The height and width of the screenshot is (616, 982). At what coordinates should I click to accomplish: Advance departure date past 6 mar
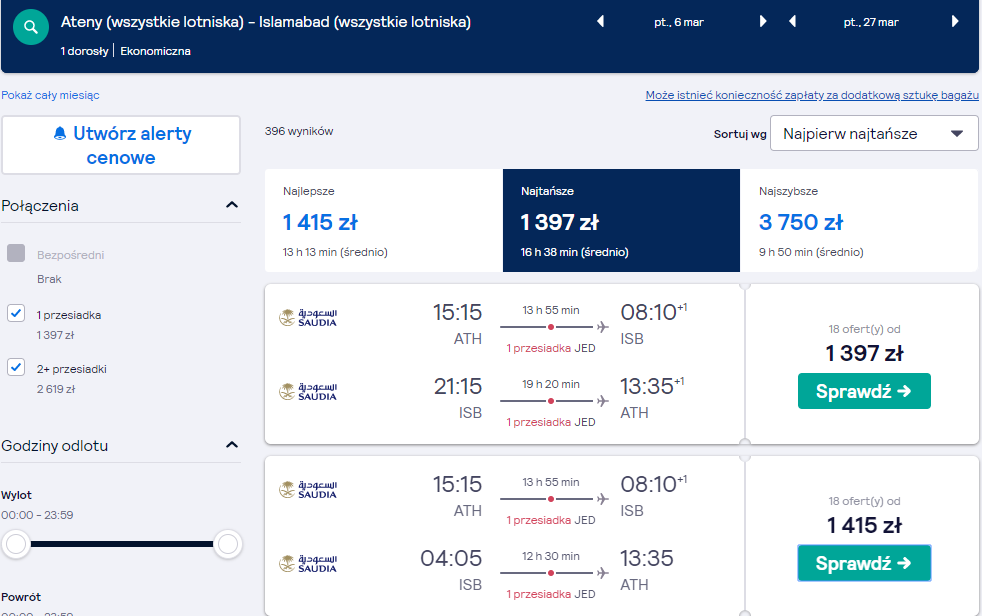(x=763, y=21)
